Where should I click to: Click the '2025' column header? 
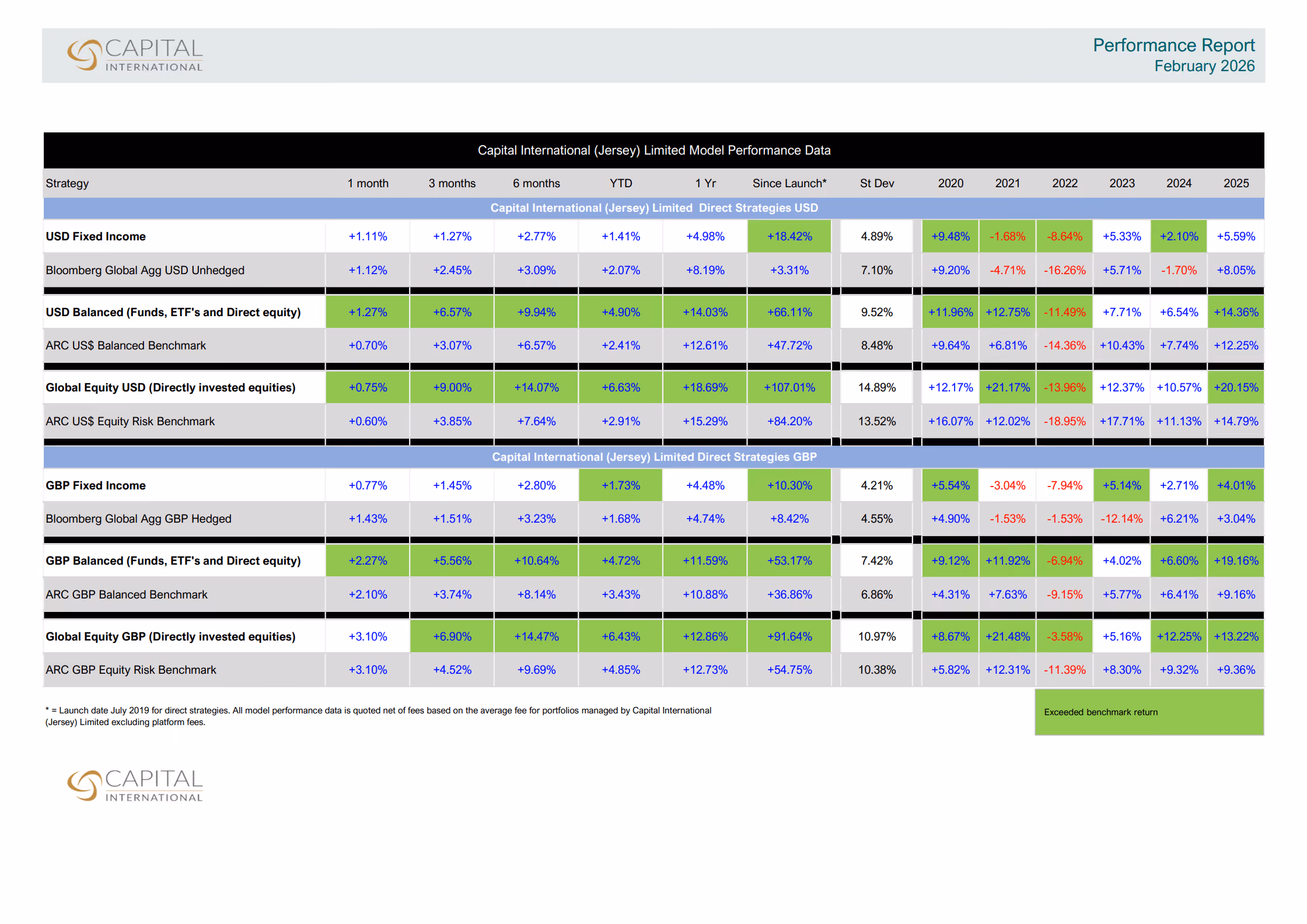click(x=1236, y=183)
